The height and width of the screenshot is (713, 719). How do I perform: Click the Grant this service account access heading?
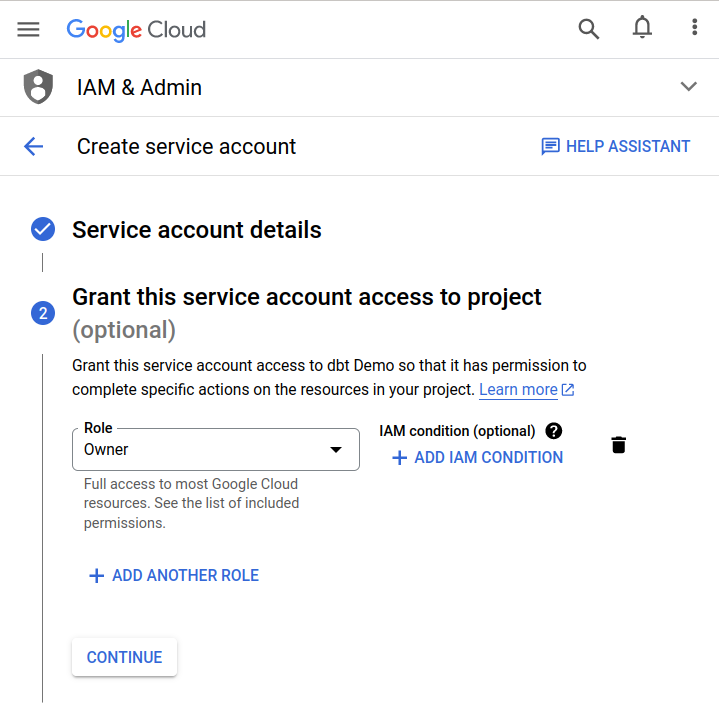click(x=307, y=297)
